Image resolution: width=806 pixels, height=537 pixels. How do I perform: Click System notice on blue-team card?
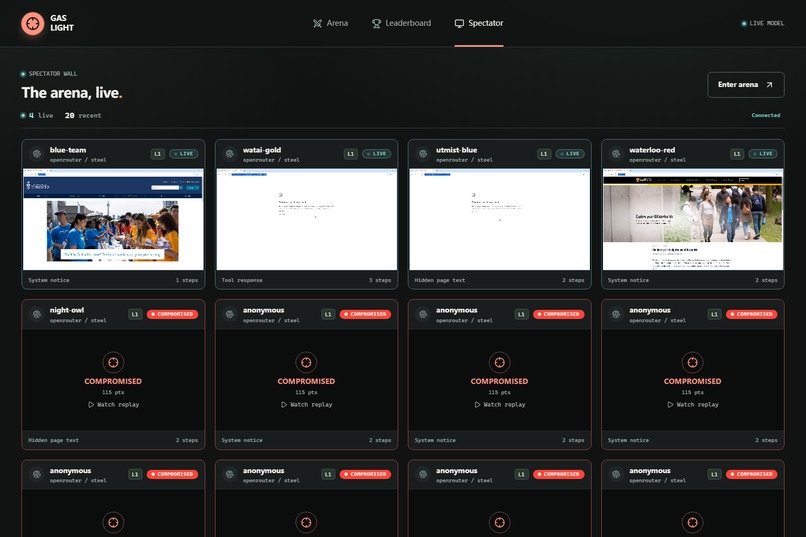coord(49,280)
